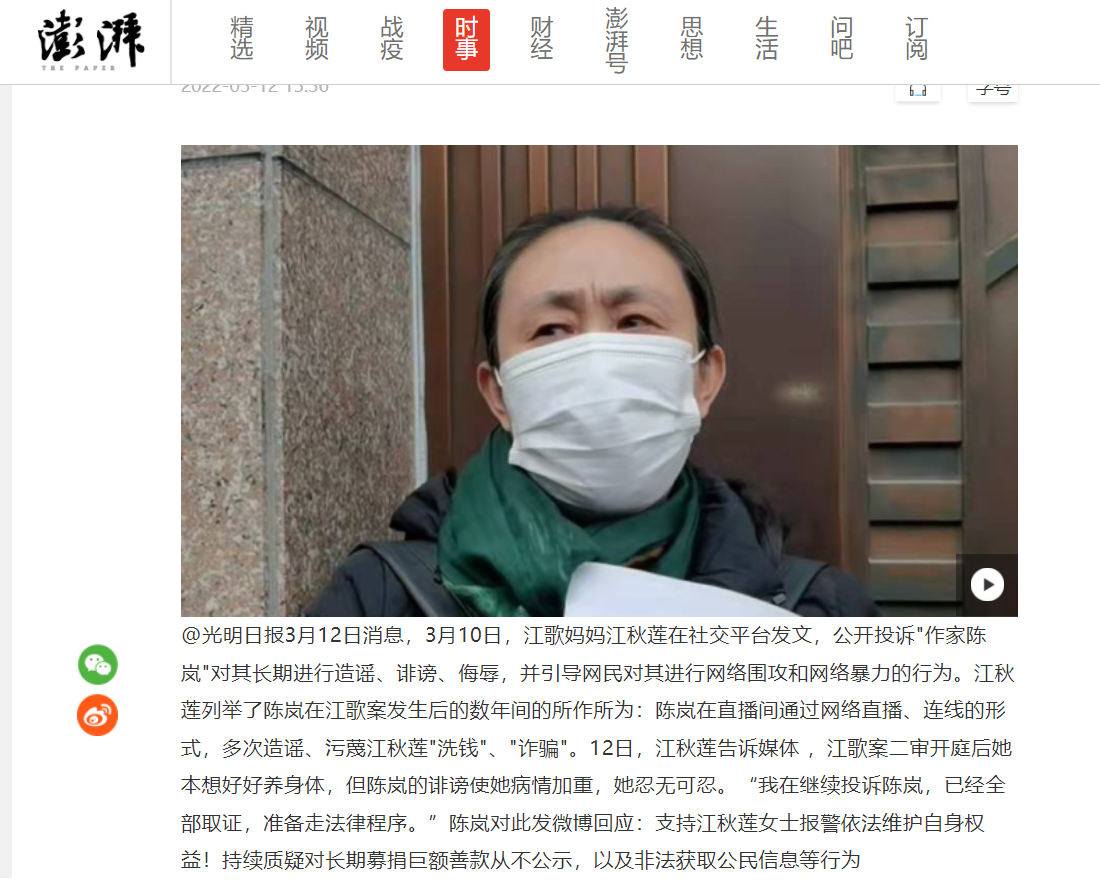Click the masked woman video thumbnail

(x=599, y=381)
